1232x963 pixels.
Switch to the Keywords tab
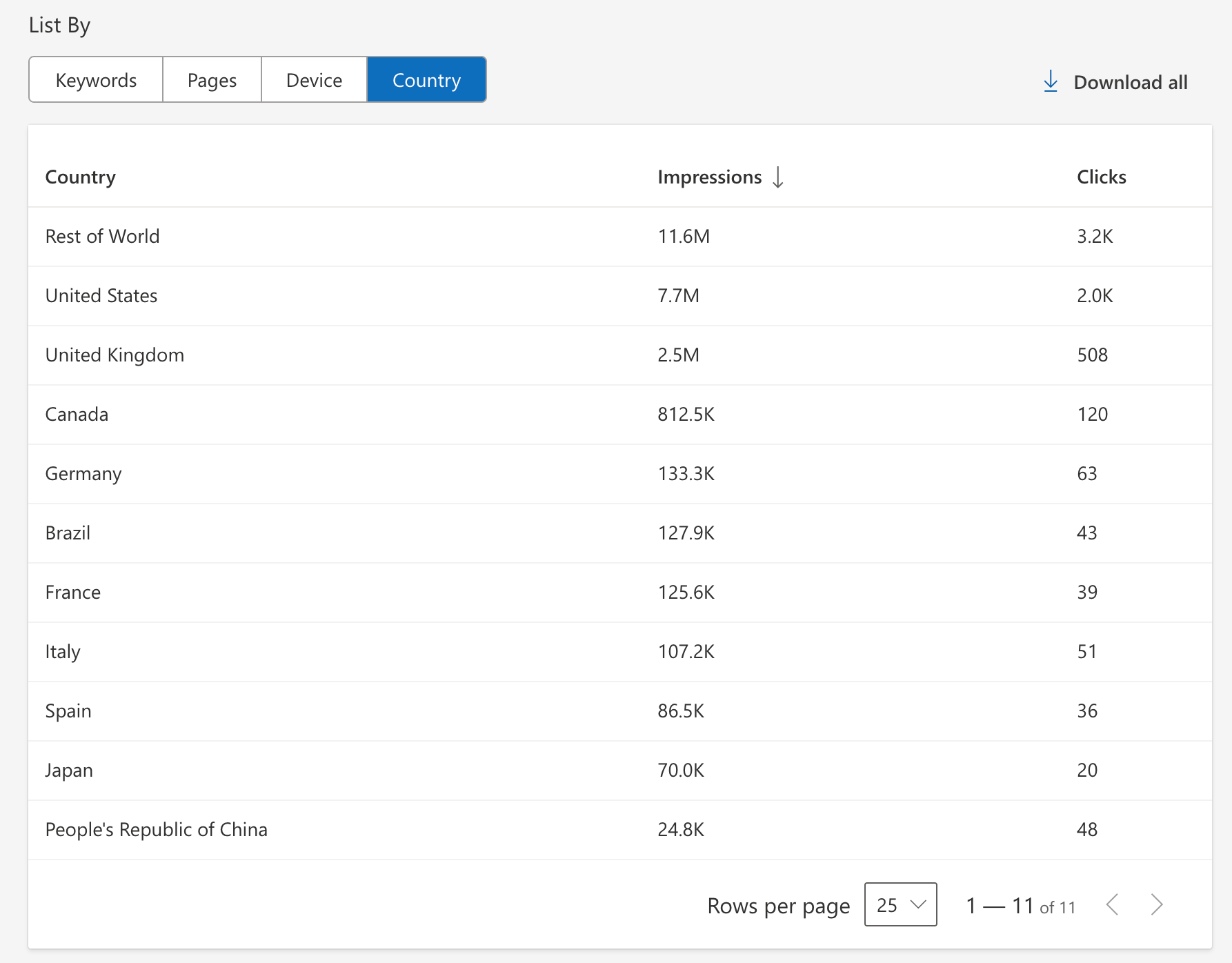95,79
